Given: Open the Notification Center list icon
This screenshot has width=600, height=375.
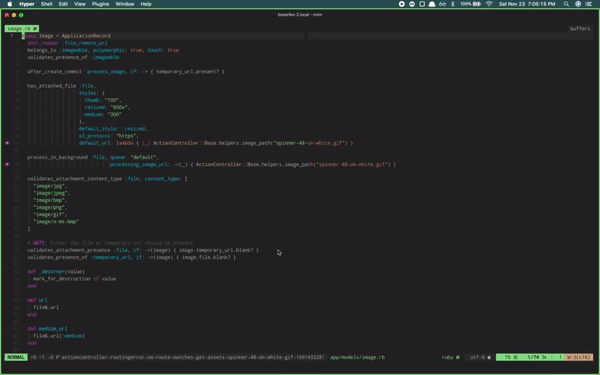Looking at the screenshot, I should [589, 4].
